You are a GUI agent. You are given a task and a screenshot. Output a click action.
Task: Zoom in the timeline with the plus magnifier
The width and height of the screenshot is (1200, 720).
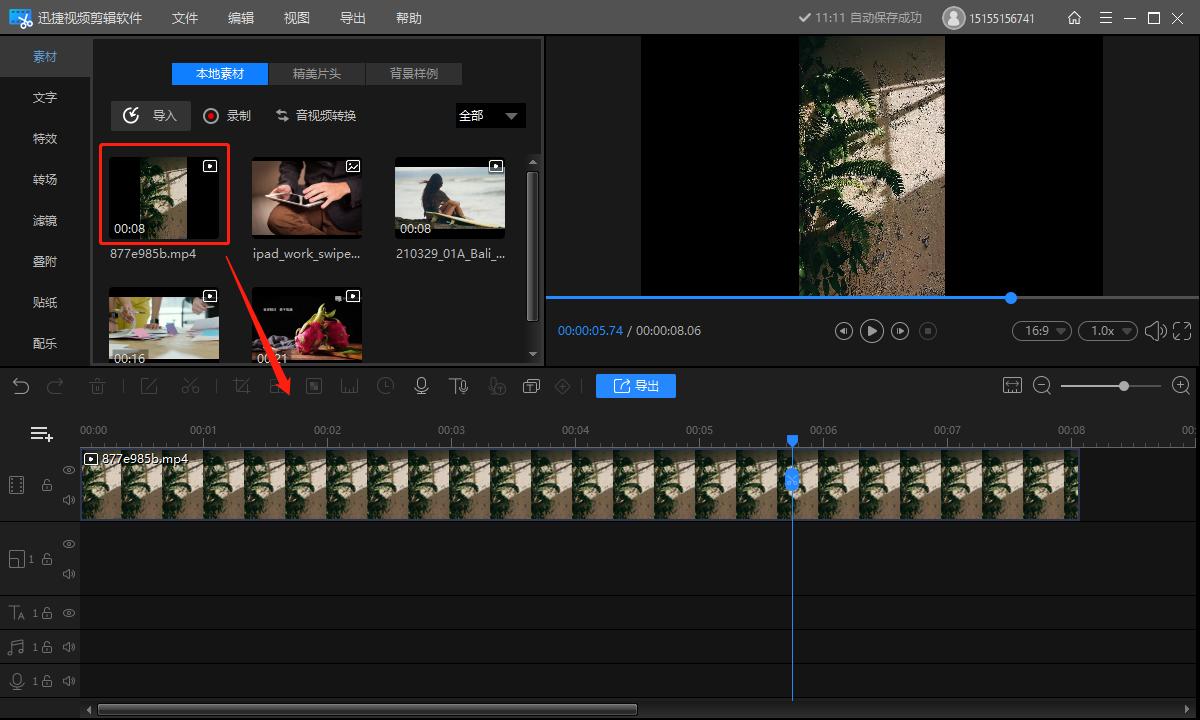point(1180,386)
